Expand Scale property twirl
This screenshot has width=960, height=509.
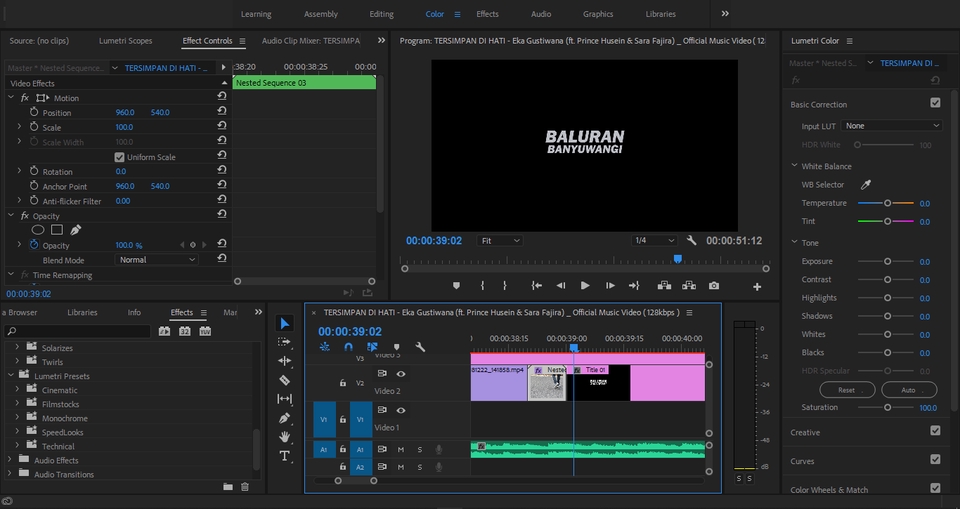[x=19, y=127]
